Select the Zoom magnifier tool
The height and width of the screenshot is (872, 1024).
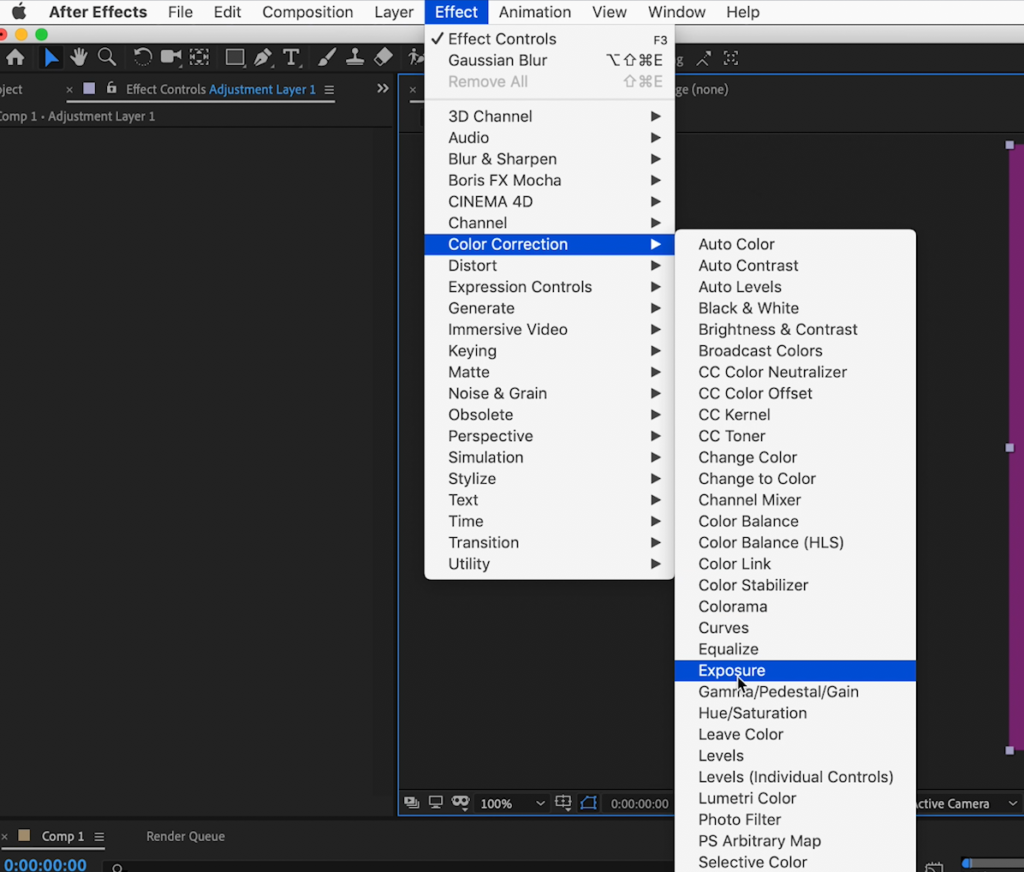coord(107,57)
